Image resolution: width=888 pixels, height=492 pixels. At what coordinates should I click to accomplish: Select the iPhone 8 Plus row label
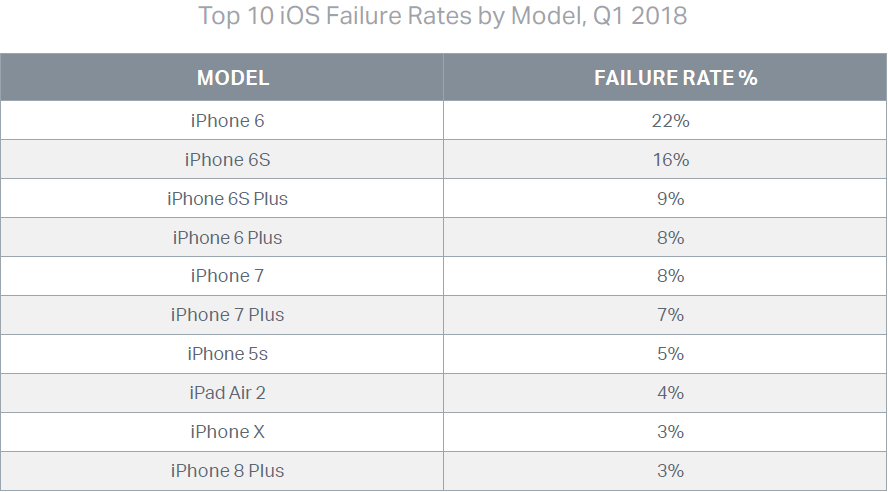[227, 471]
